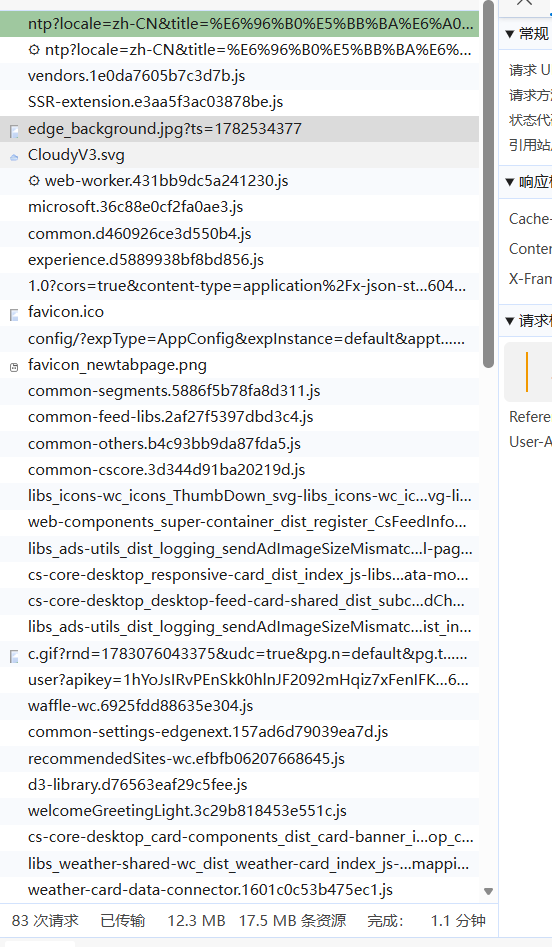
Task: Select libs_icons-wc_icons_ThumbDown_svg request row
Action: coord(239,496)
